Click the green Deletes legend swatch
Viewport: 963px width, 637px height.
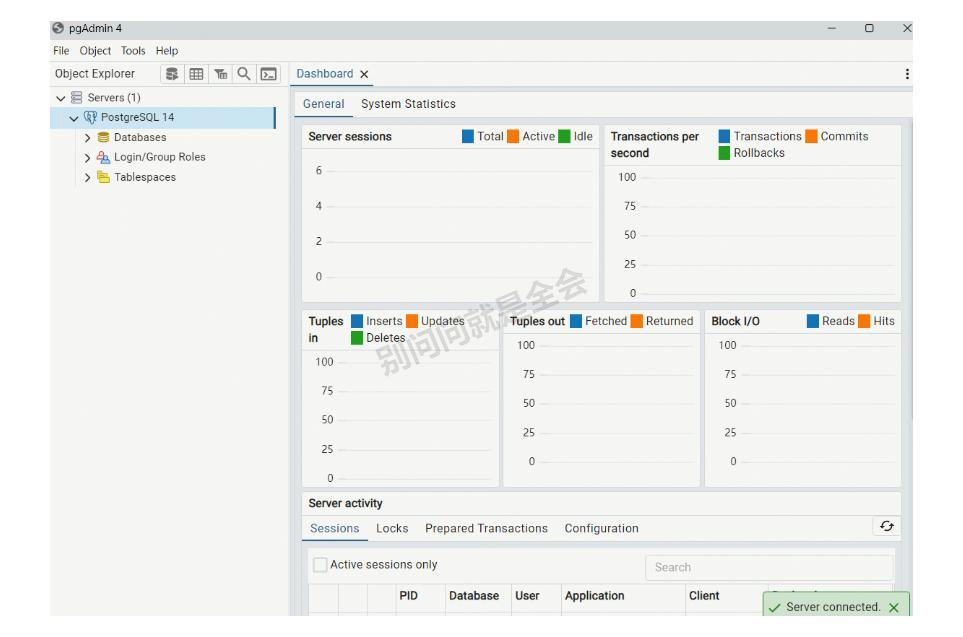coord(357,338)
